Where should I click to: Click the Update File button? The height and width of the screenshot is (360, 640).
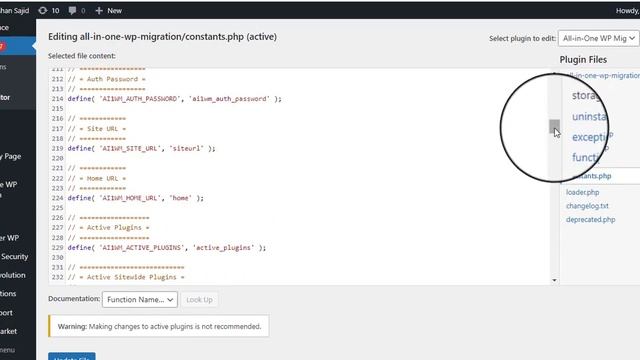point(72,356)
